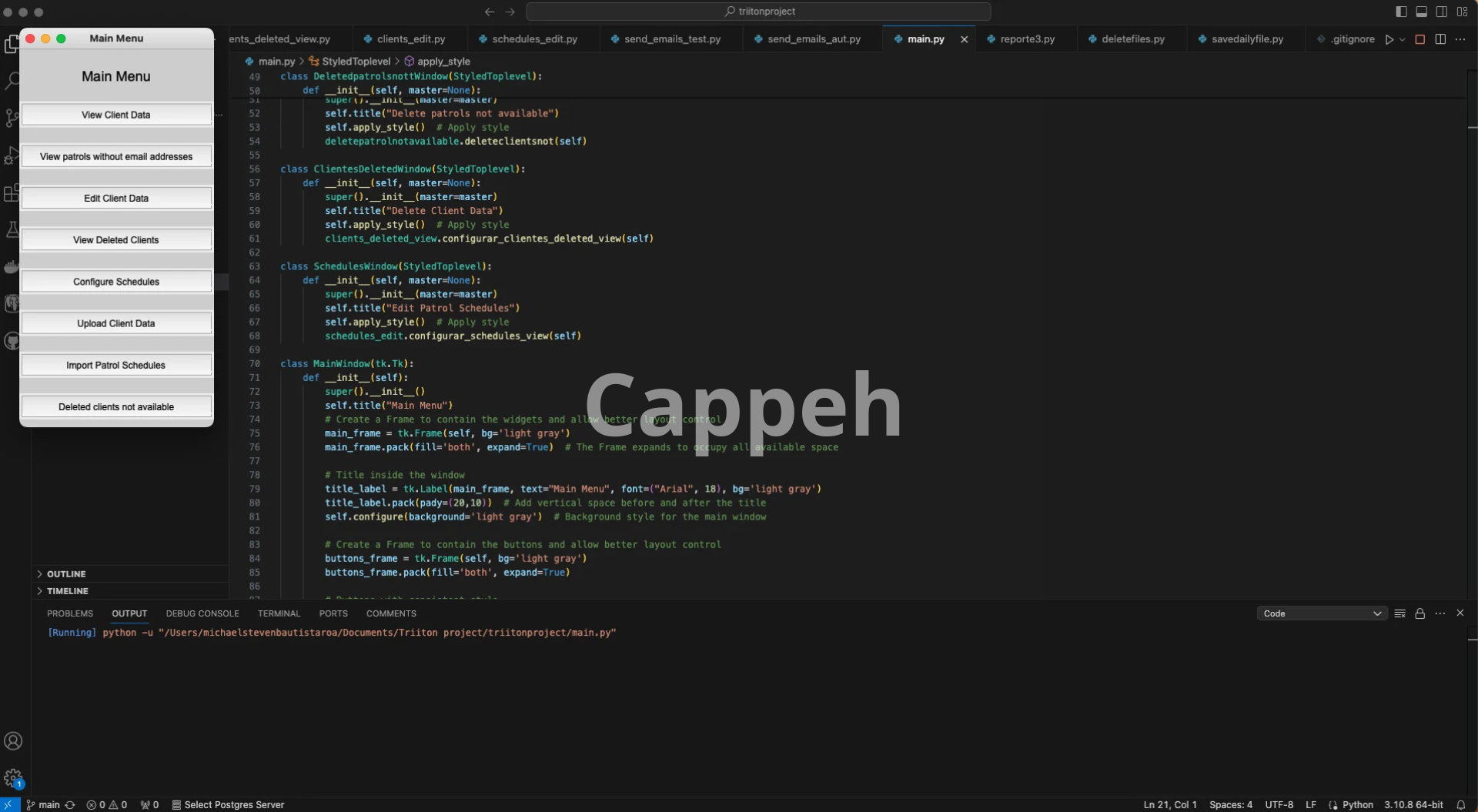Expand the OUTLINE section
This screenshot has width=1478, height=812.
coord(66,574)
